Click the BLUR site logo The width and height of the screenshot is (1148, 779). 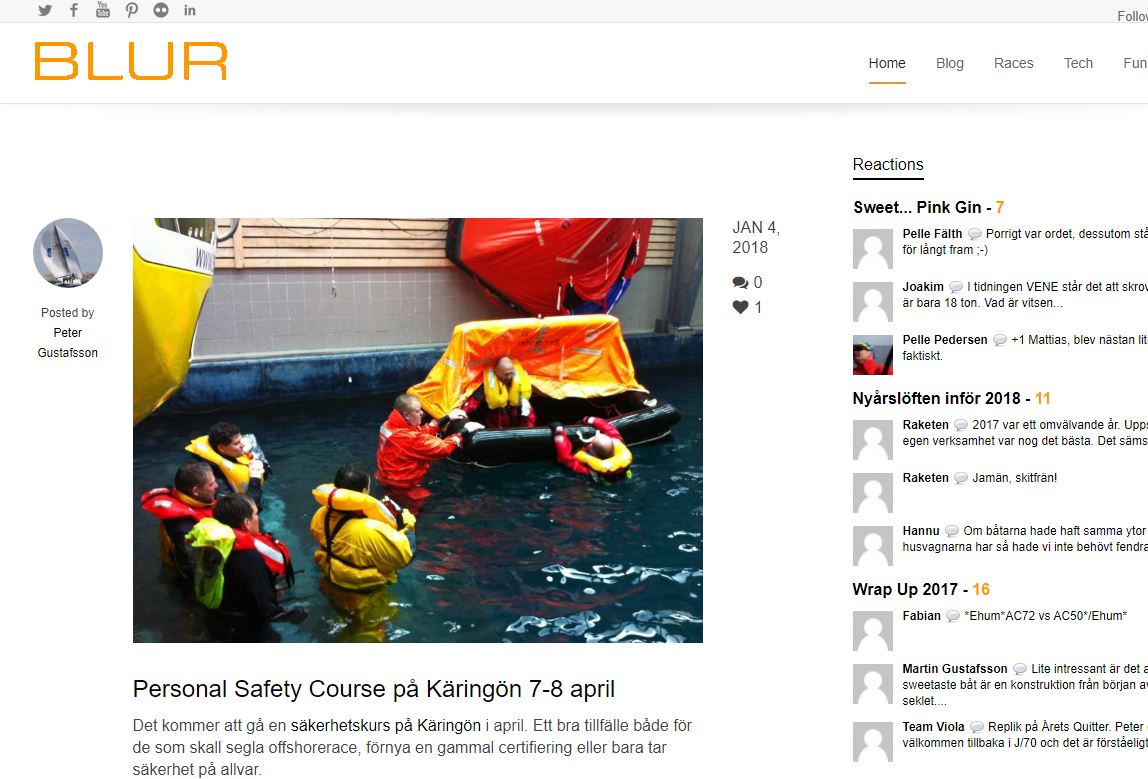[x=130, y=61]
